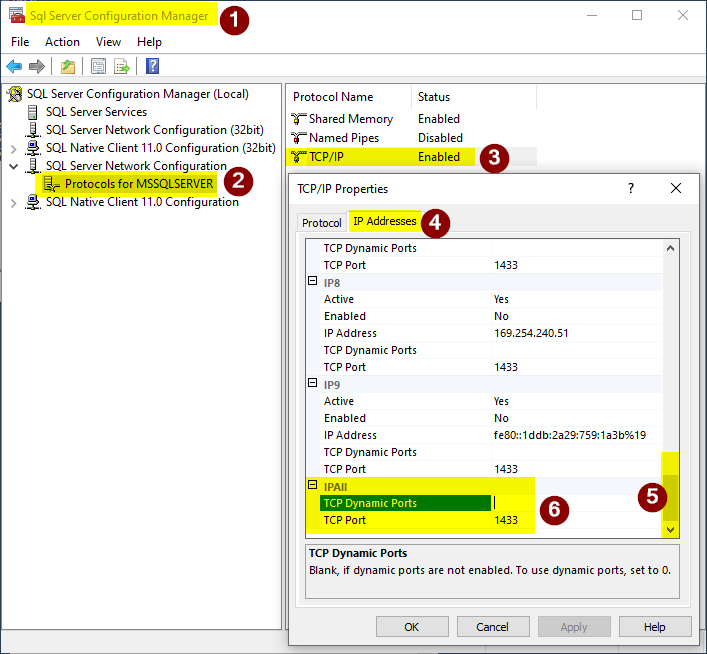Click the IP9 IP Address fe80 value
This screenshot has width=707, height=654.
click(x=569, y=435)
